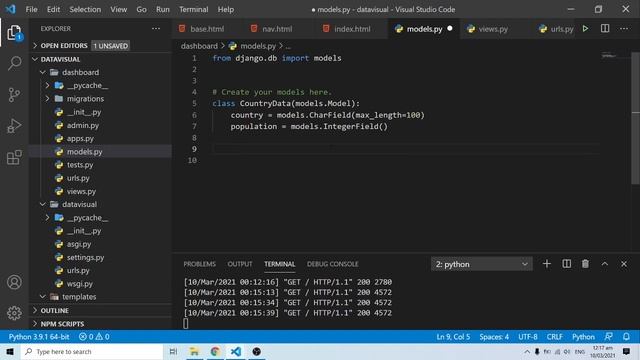This screenshot has width=640, height=360.
Task: Open the Selection menu
Action: pyautogui.click(x=85, y=9)
